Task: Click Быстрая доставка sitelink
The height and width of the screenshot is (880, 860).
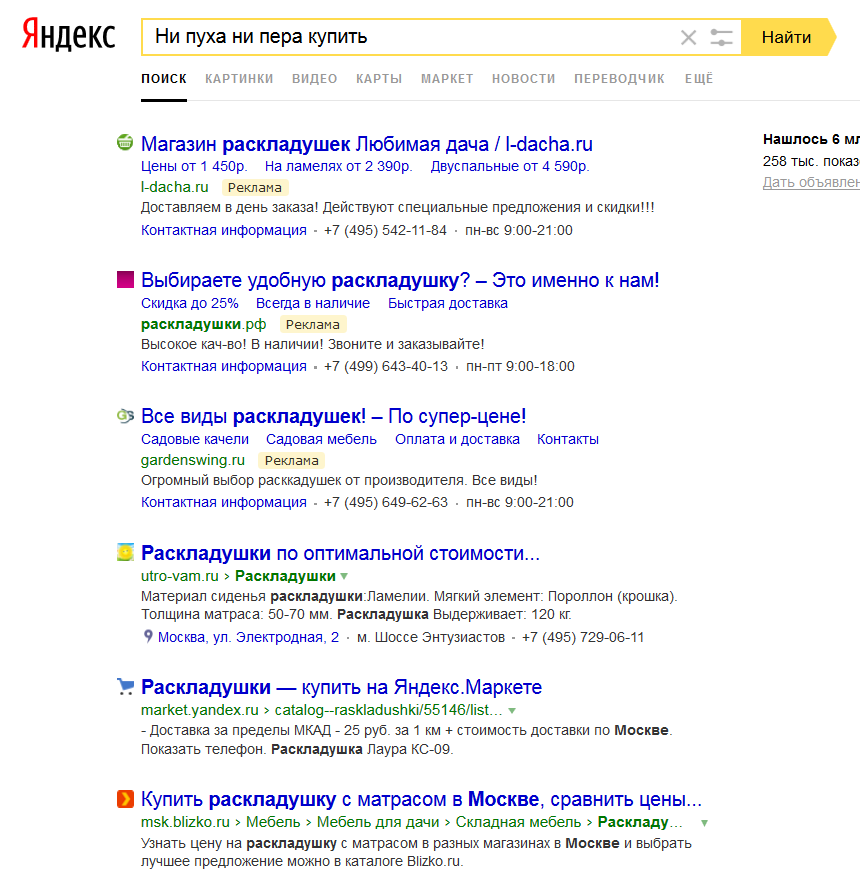Action: (x=448, y=303)
